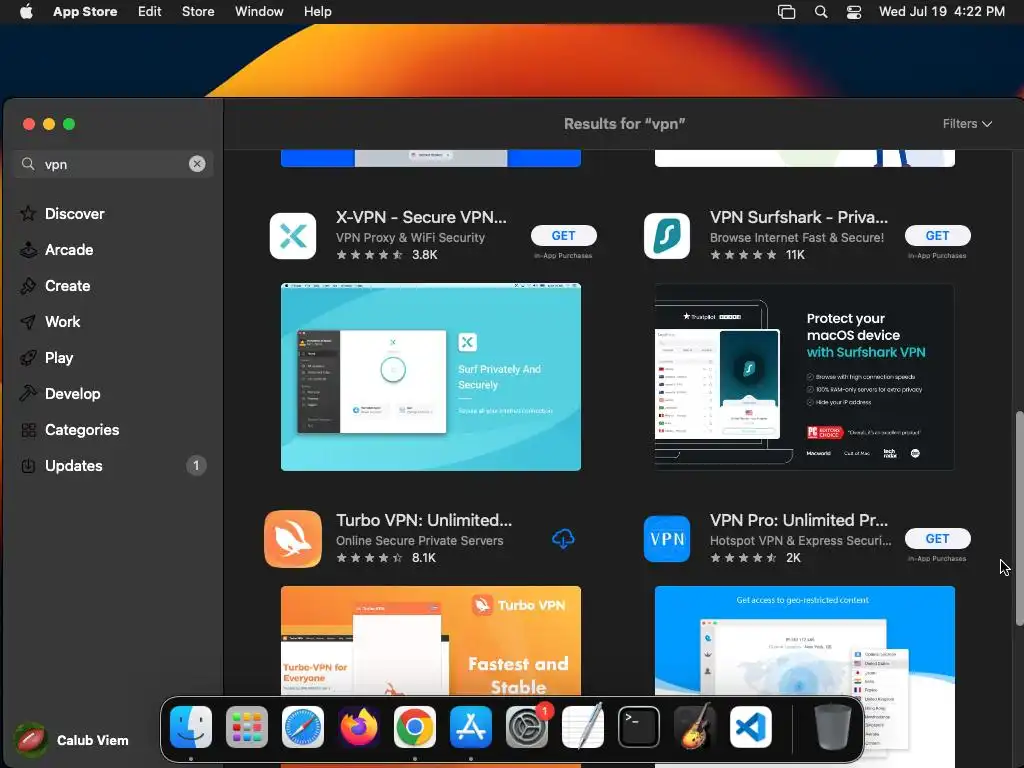Open the Edit menu
1024x768 pixels.
150,11
